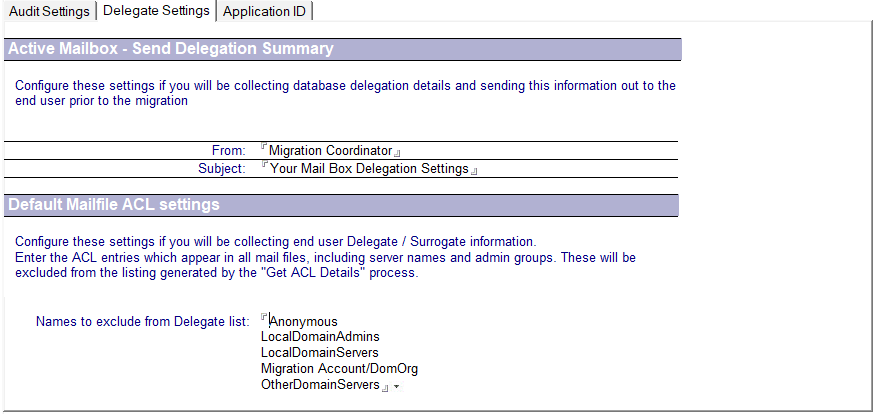Click the Subject field for delegation email
Image resolution: width=880 pixels, height=414 pixels.
pyautogui.click(x=369, y=169)
